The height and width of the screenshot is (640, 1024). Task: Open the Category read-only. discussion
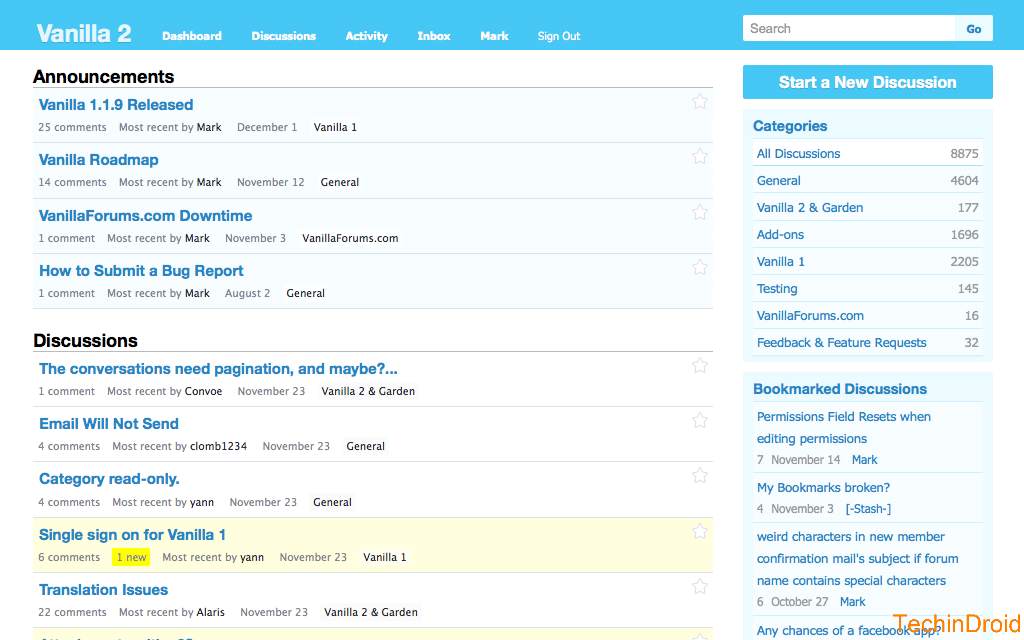[109, 479]
